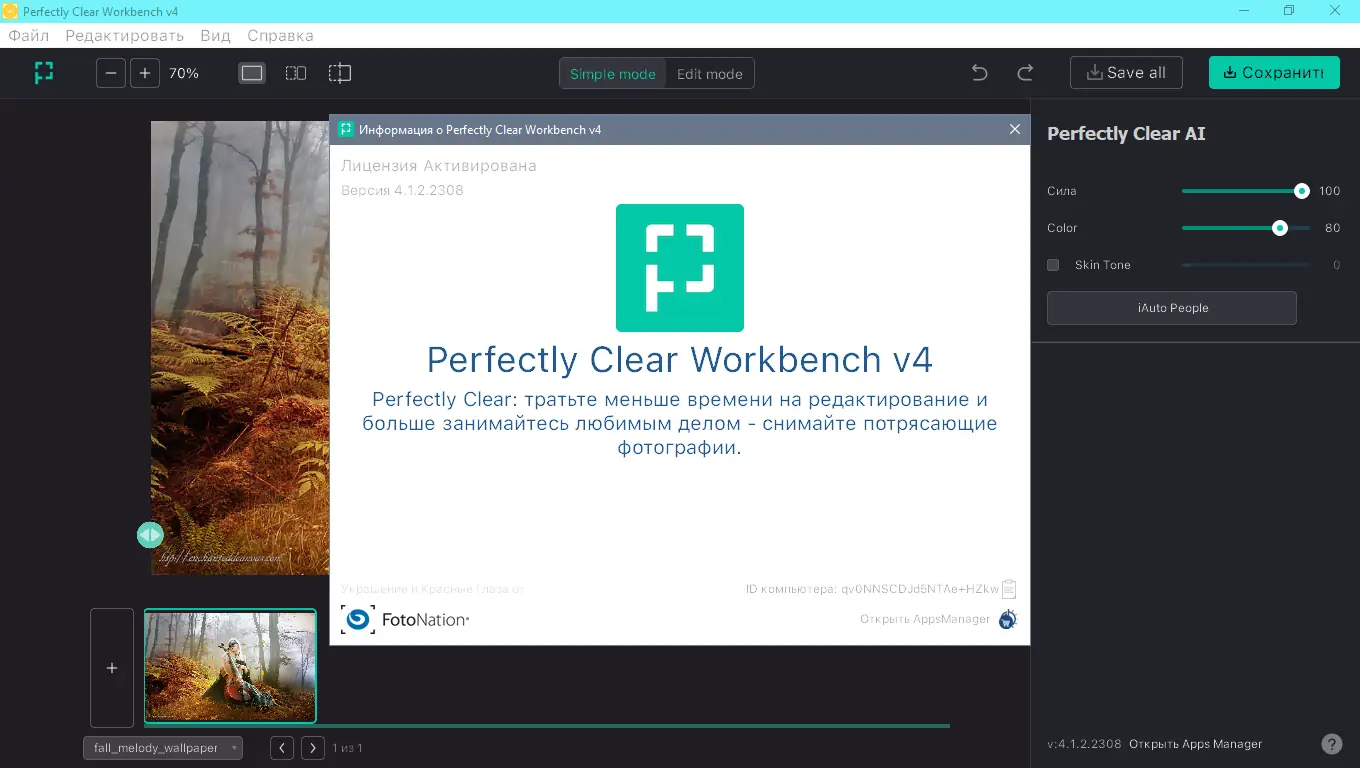Screen dimensions: 1360x768
Task: Undo the last adjustment
Action: click(x=980, y=73)
